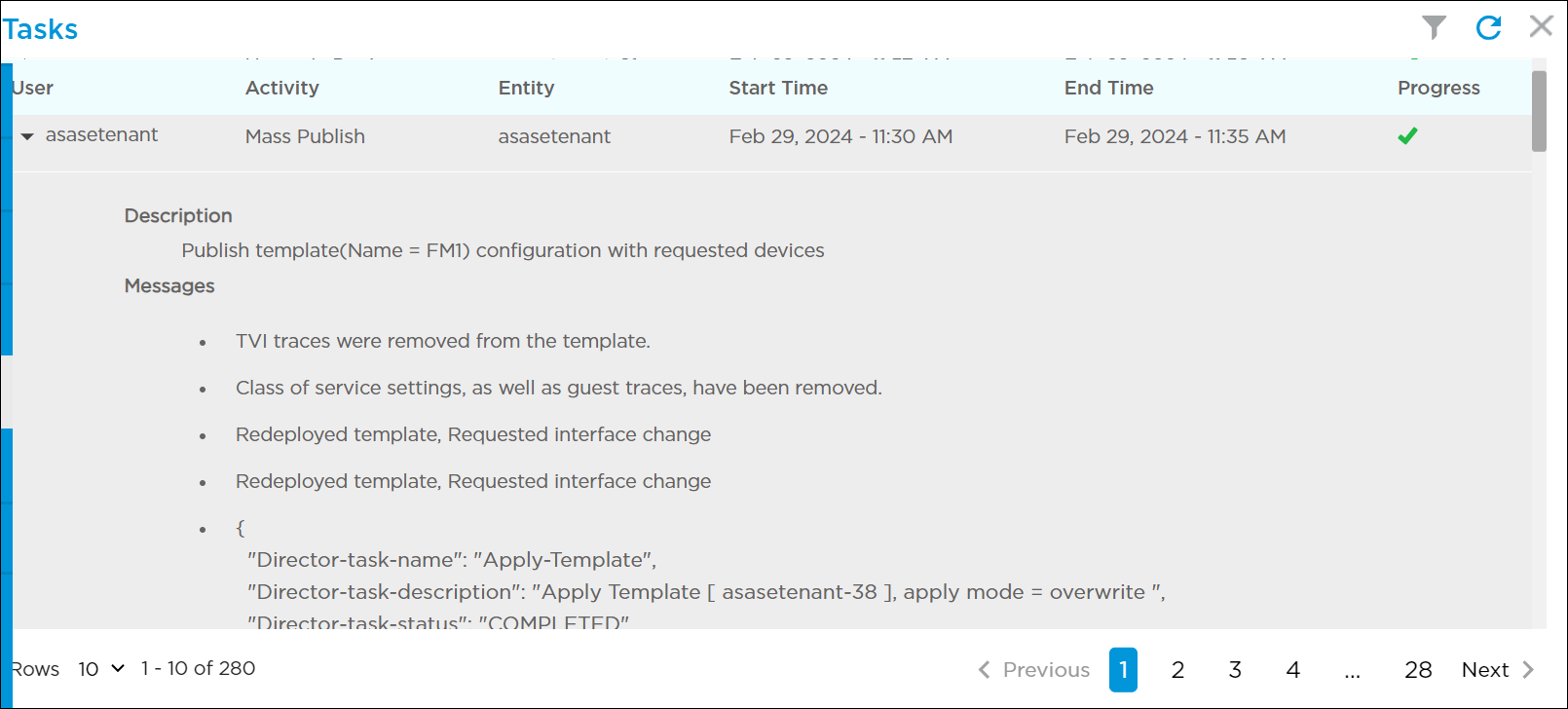The width and height of the screenshot is (1568, 709).
Task: Sort tasks by the User column header
Action: (30, 88)
